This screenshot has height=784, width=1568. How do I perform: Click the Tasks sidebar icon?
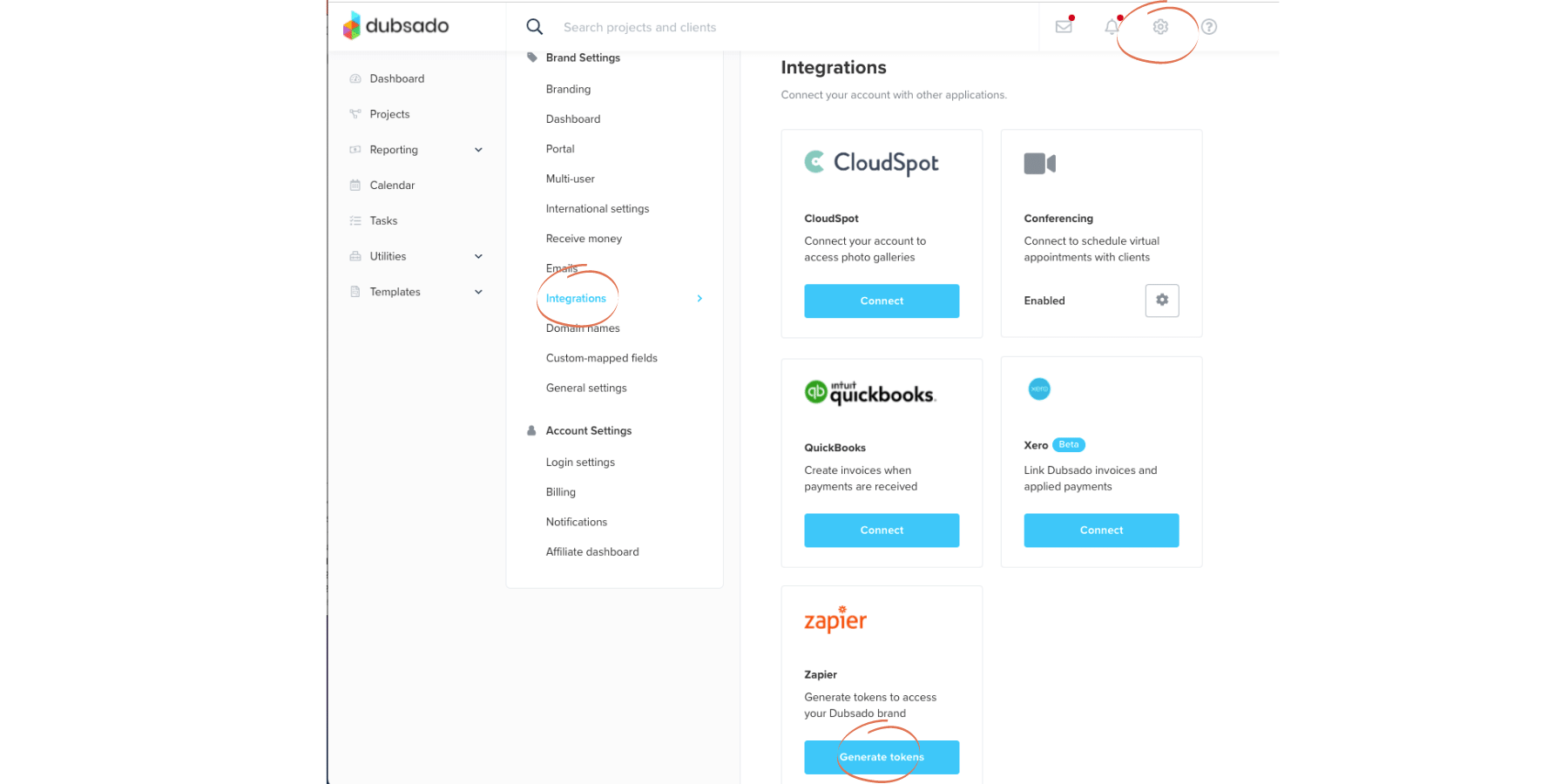click(355, 220)
